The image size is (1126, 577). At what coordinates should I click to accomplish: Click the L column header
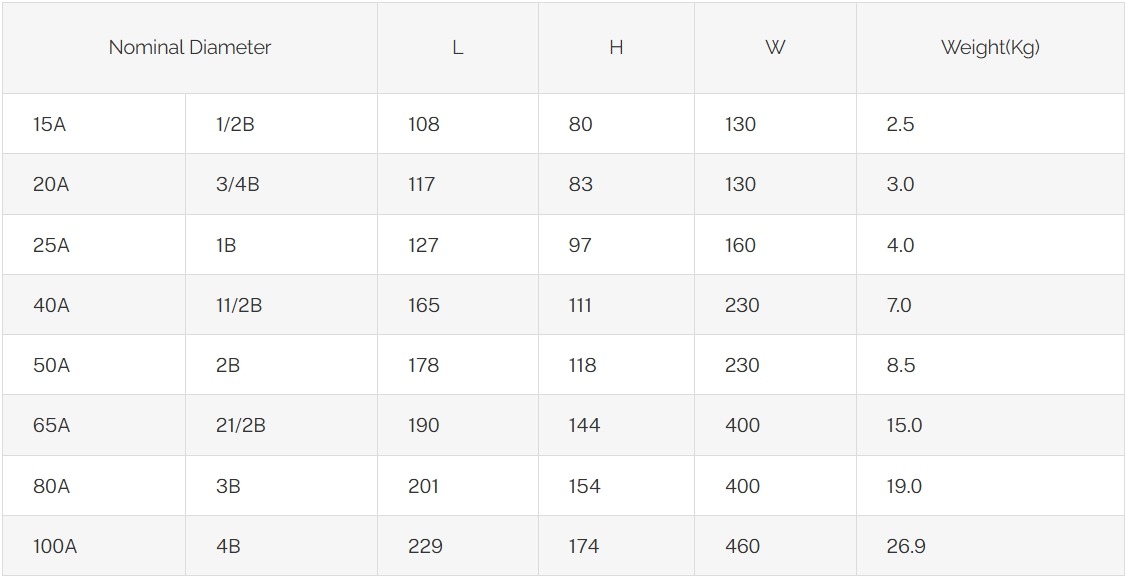pyautogui.click(x=457, y=48)
